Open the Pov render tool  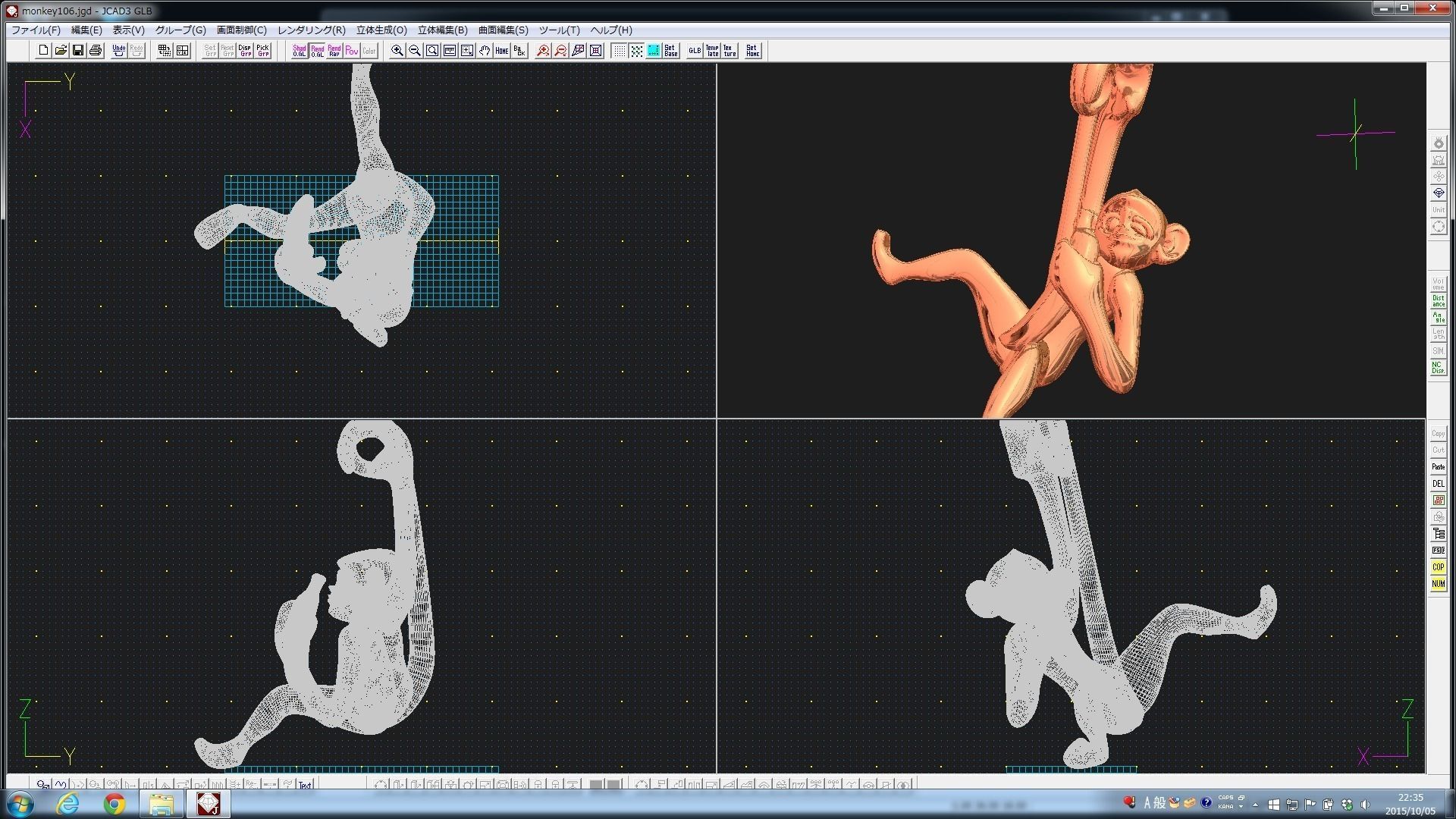352,51
